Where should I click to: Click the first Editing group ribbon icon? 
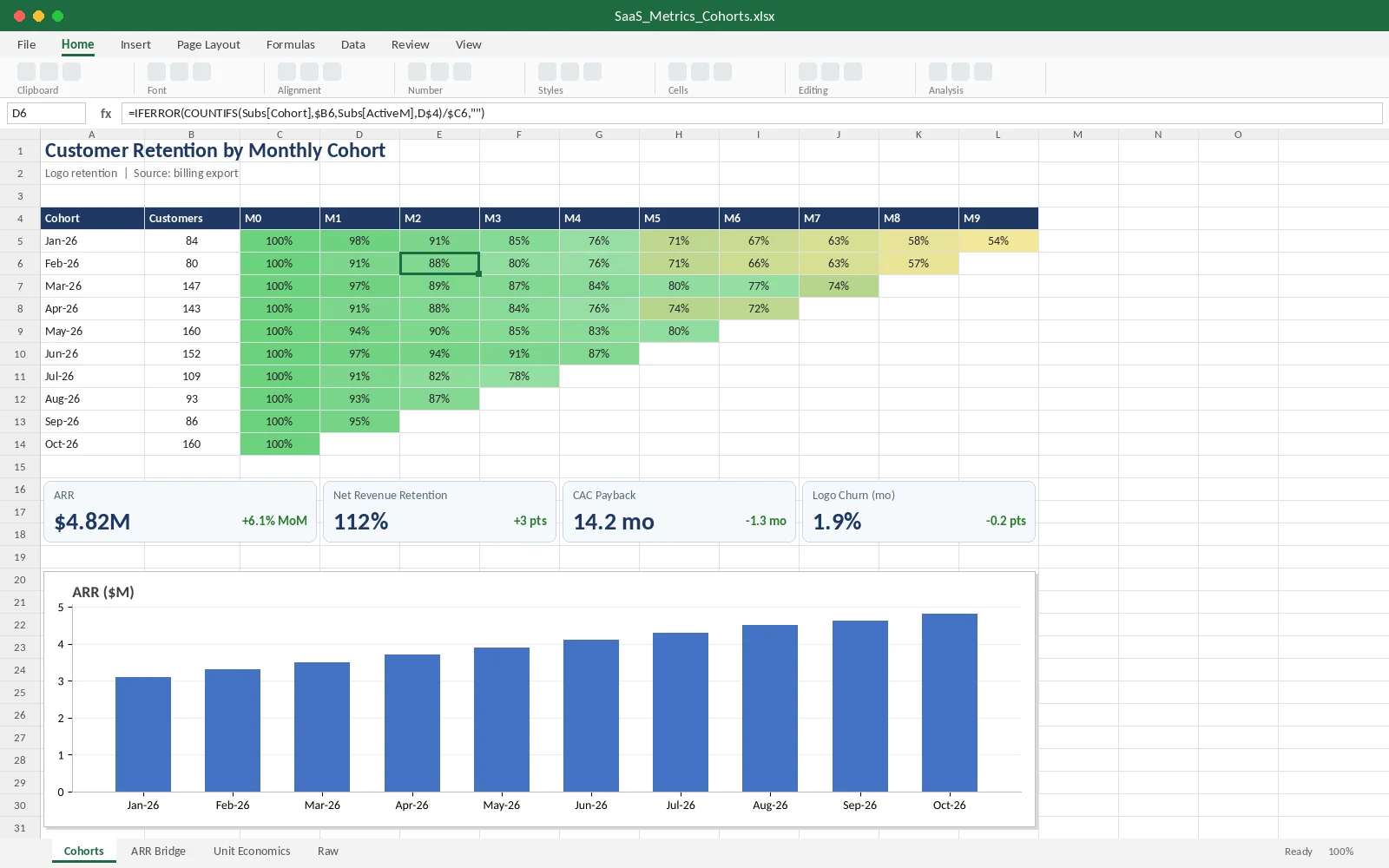coord(808,72)
